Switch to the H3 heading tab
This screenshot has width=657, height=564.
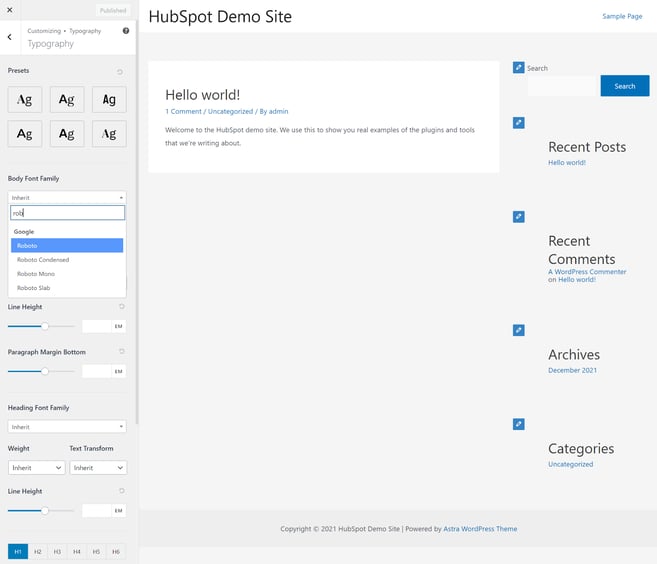(57, 551)
